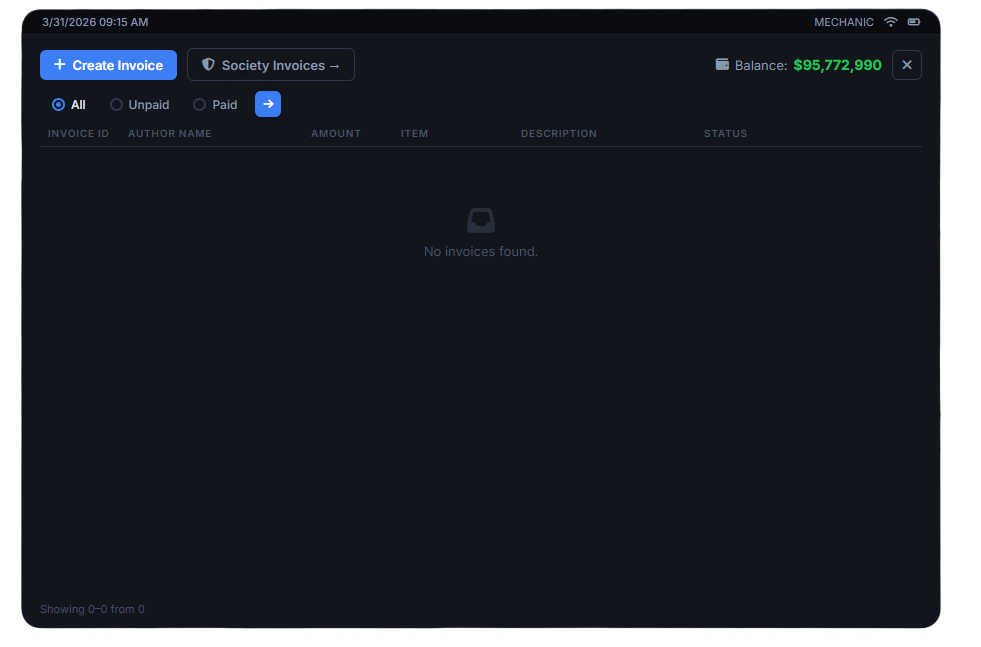This screenshot has height=647, width=981.
Task: Click the Wi-Fi status icon
Action: [890, 22]
